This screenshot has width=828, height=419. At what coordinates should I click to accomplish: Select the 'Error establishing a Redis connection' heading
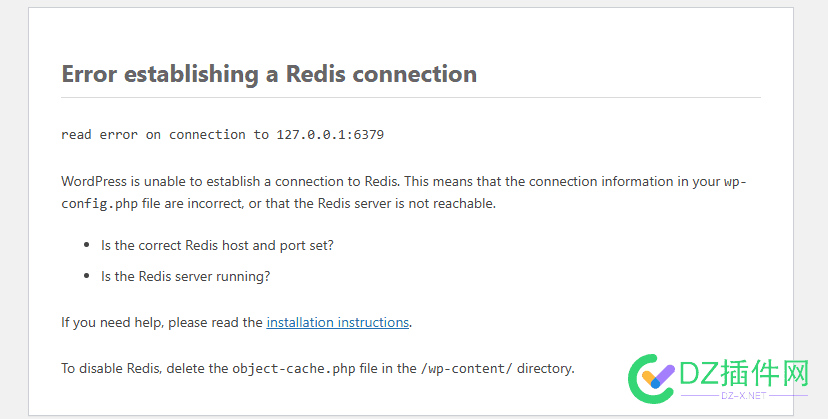click(x=269, y=74)
